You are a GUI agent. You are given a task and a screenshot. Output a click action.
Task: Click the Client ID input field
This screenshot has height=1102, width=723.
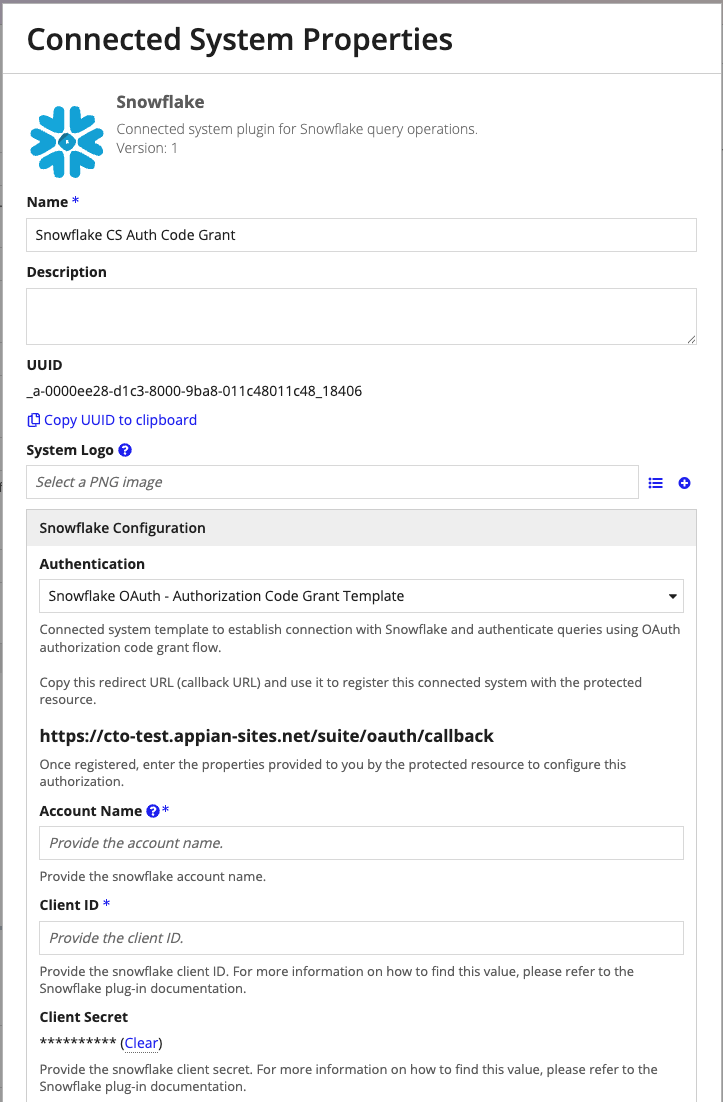(x=361, y=938)
